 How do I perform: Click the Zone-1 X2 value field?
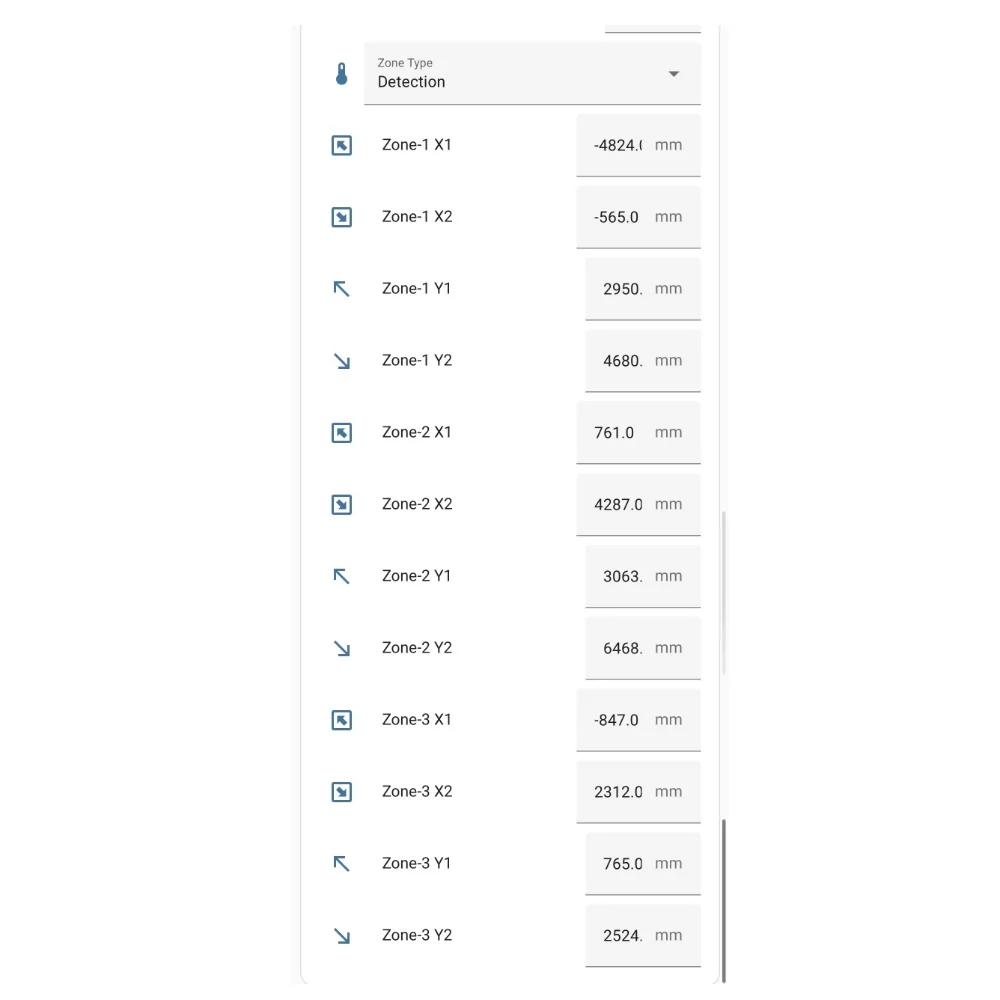[x=618, y=217]
